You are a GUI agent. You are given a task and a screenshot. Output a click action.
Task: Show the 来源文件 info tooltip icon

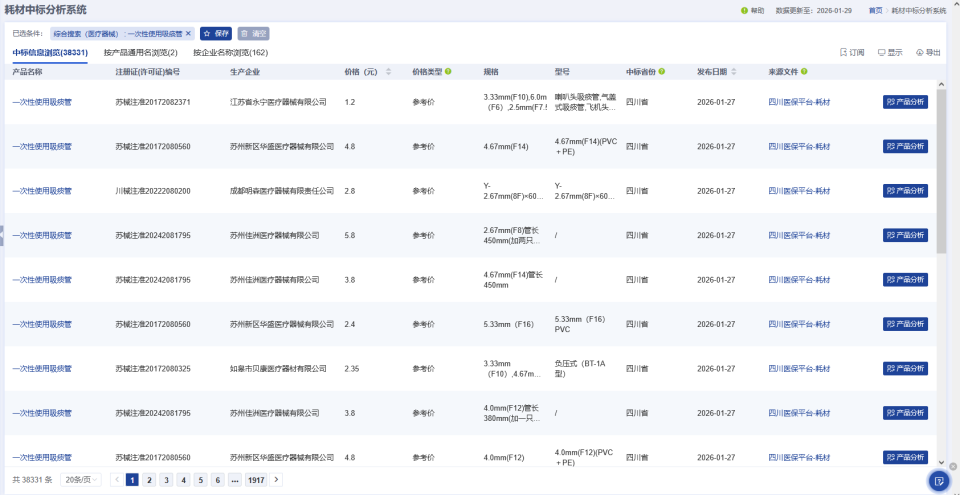[804, 72]
